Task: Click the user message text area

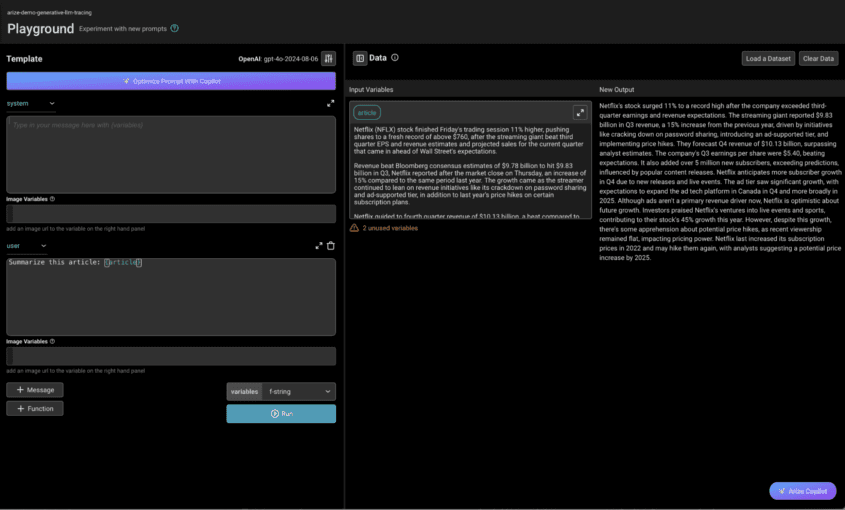Action: point(171,297)
